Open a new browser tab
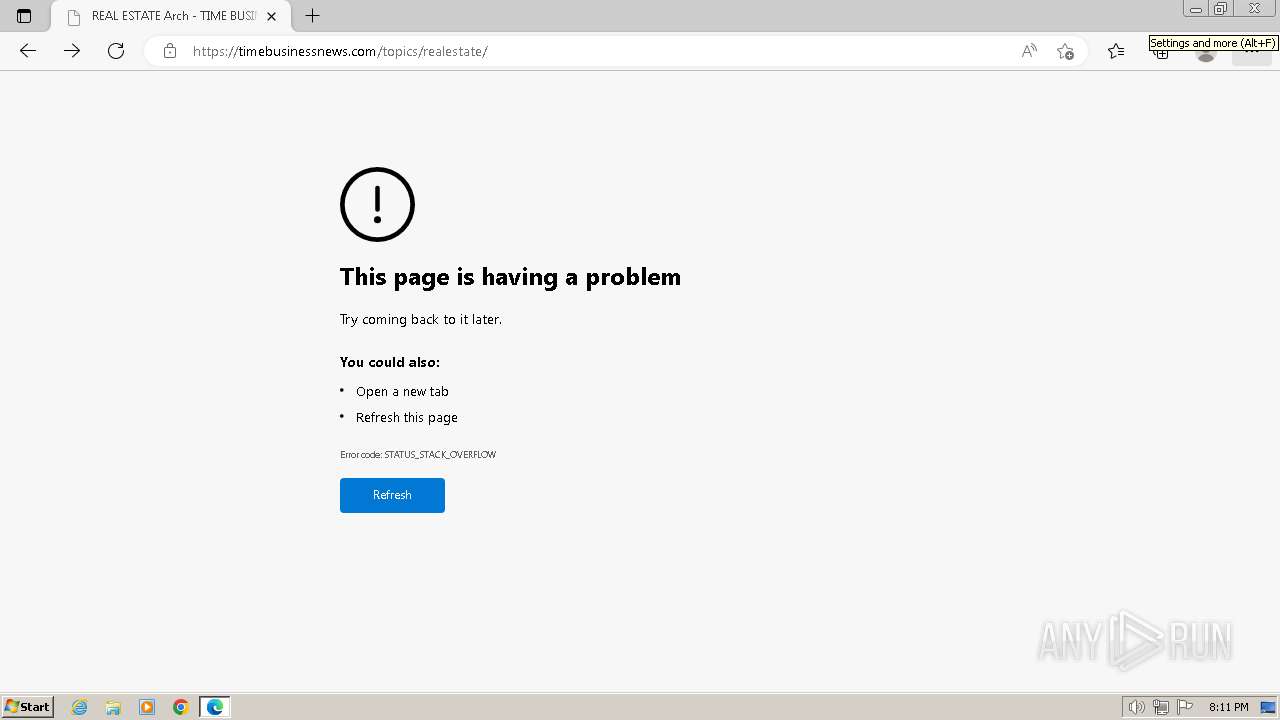The width and height of the screenshot is (1280, 720). (313, 16)
